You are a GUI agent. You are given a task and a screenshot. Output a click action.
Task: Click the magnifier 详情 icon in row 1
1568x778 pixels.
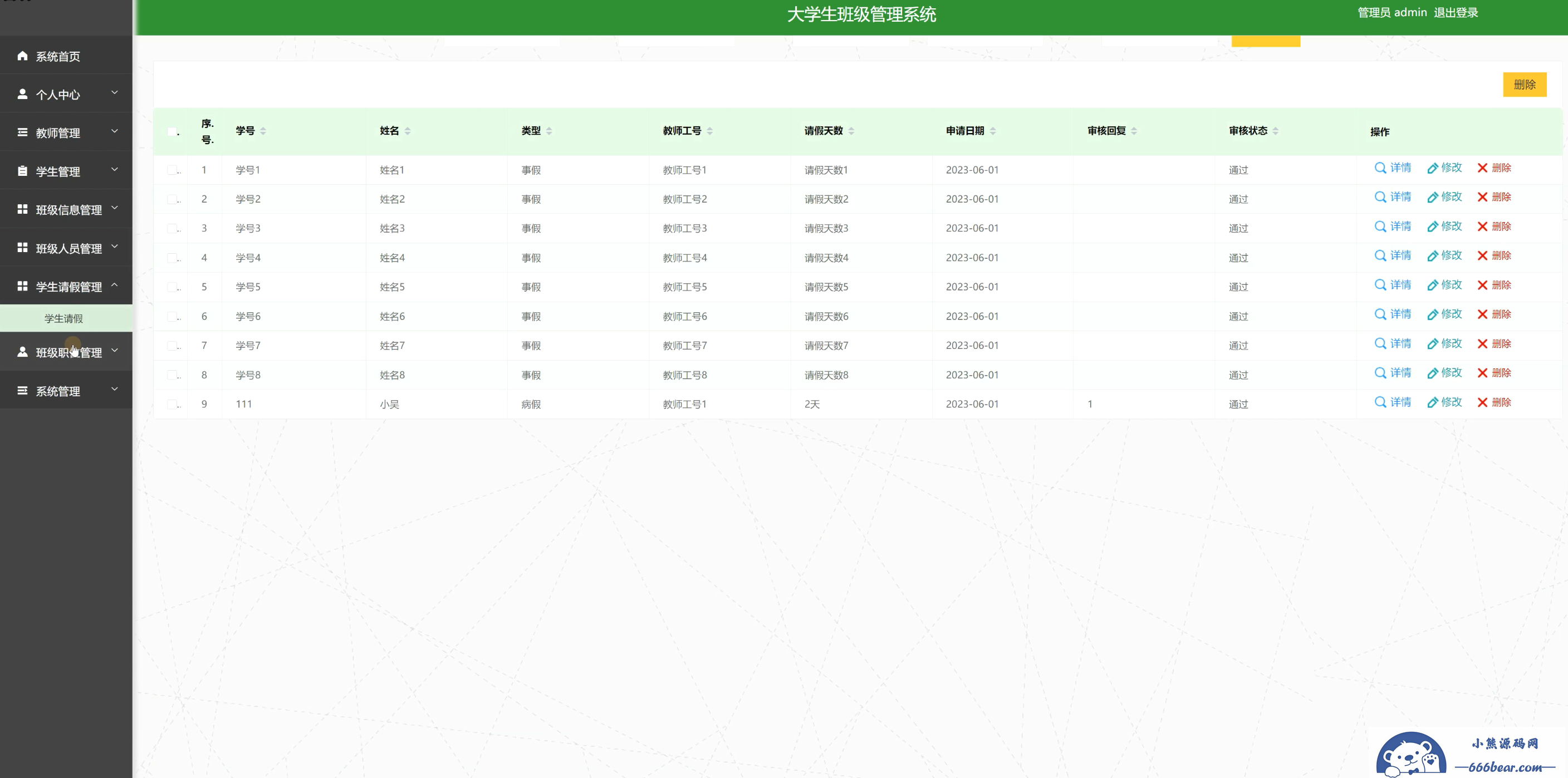(x=1380, y=168)
